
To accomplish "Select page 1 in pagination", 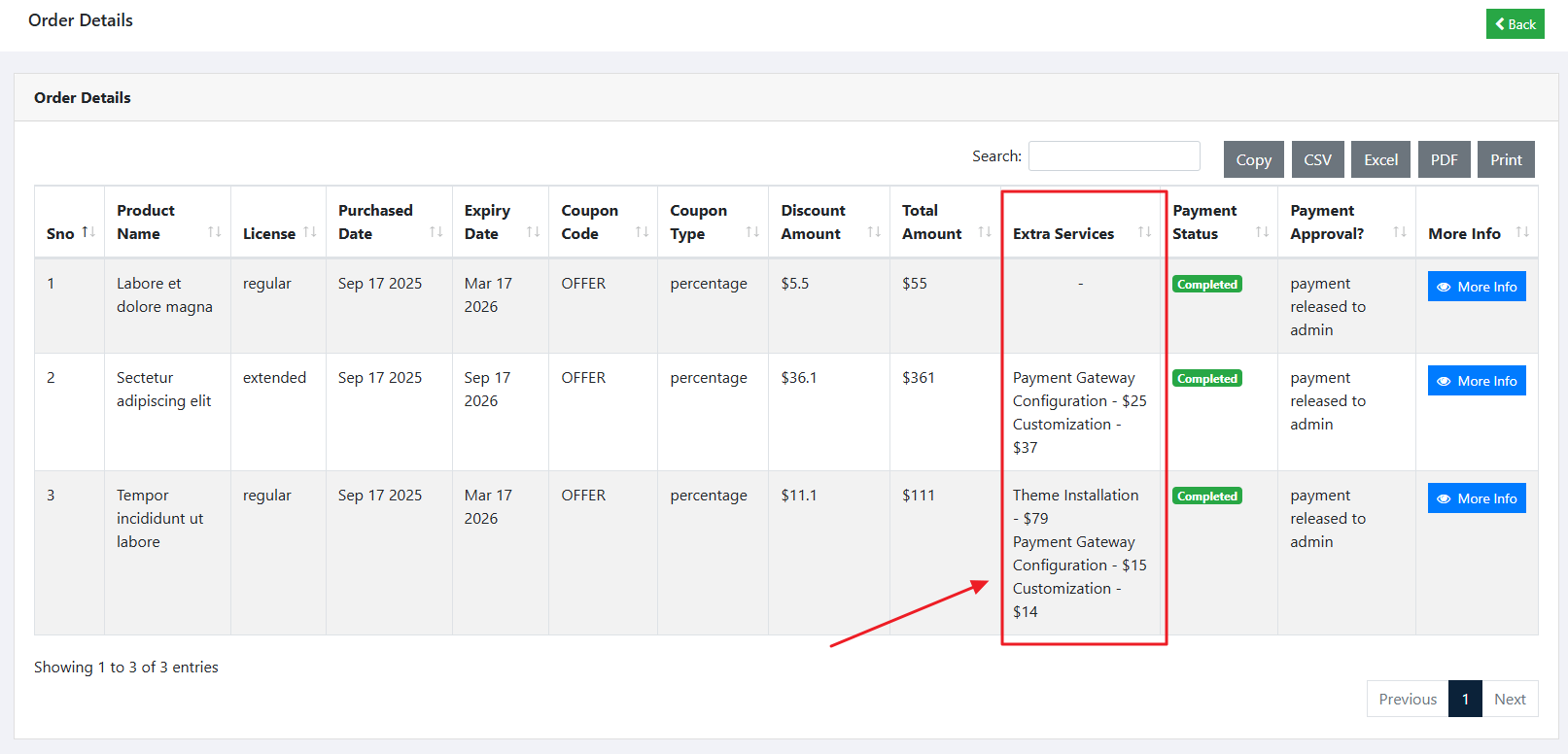I will click(x=1464, y=699).
